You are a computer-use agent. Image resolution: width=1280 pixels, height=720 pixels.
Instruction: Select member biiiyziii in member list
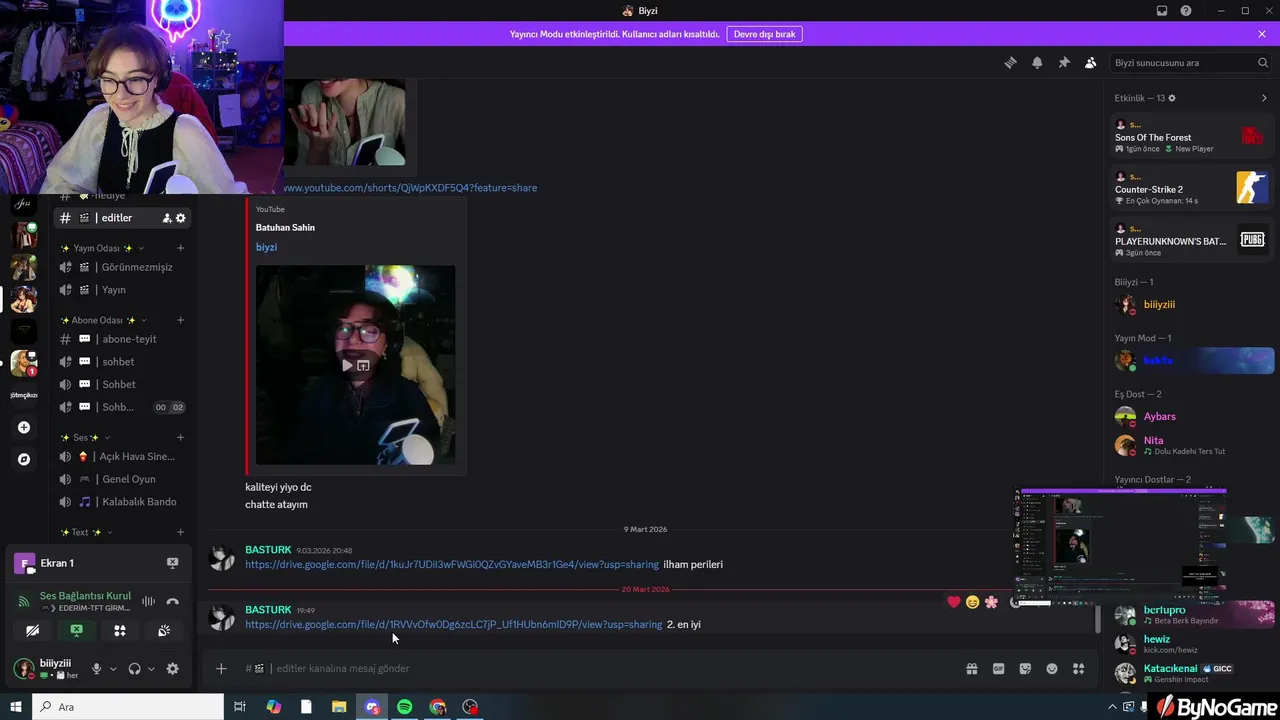tap(1191, 304)
